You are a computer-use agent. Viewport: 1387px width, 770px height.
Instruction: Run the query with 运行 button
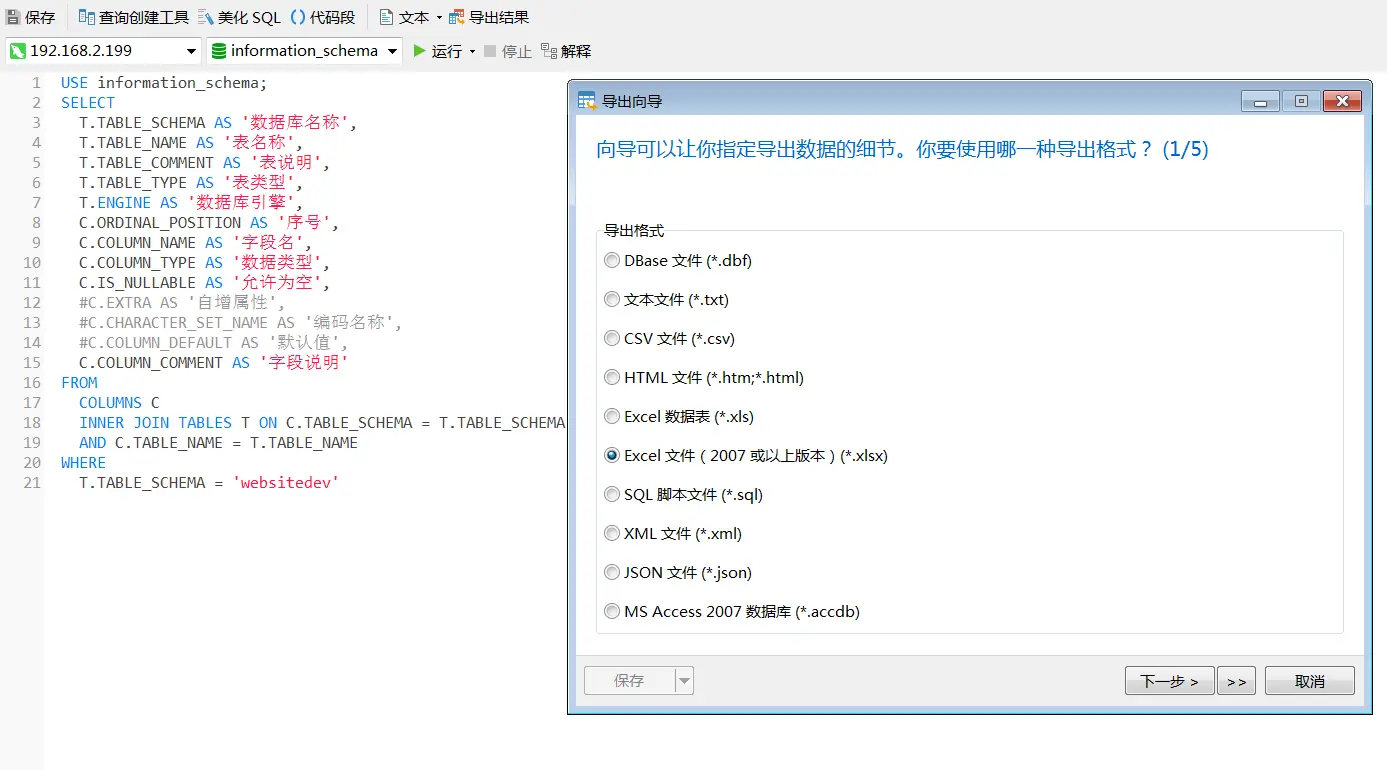(437, 51)
